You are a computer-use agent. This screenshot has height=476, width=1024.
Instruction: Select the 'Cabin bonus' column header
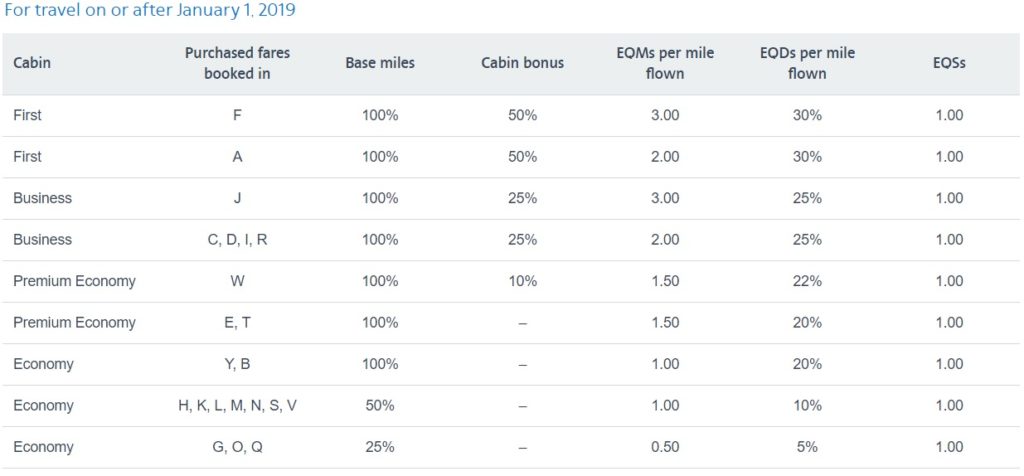pos(522,63)
